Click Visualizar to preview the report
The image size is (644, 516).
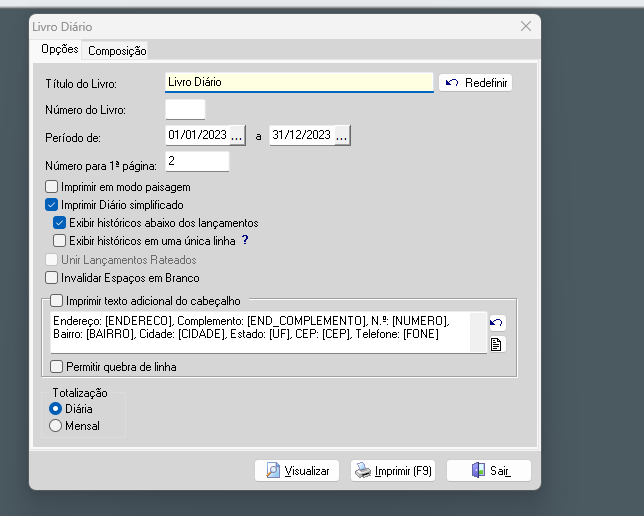point(298,470)
